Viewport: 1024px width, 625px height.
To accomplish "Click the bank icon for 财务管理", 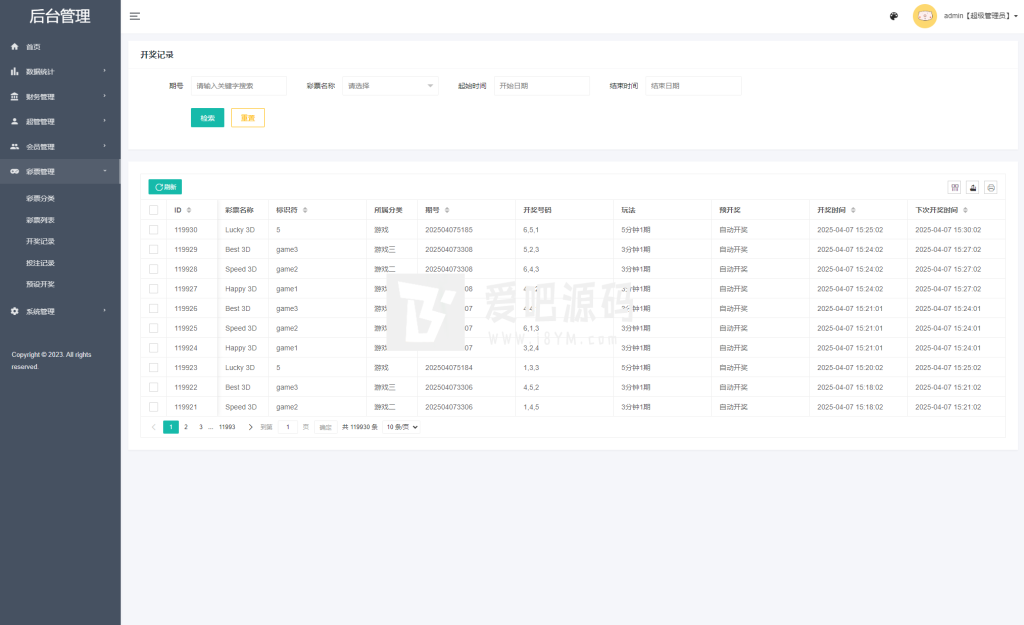I will [14, 97].
